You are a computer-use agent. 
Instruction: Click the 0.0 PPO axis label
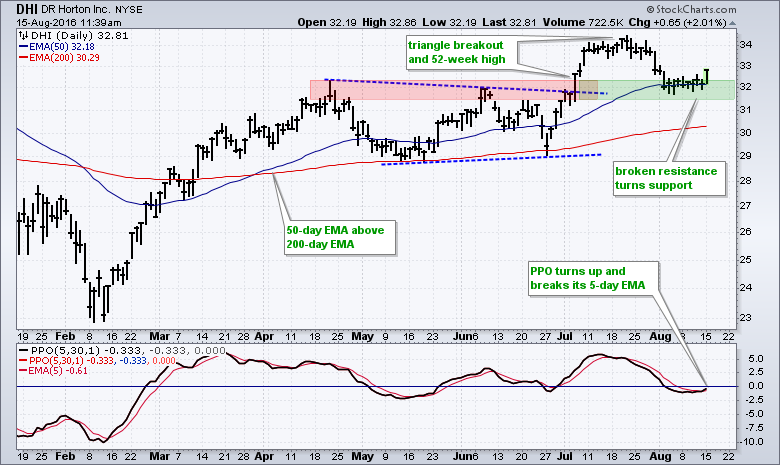(x=756, y=386)
